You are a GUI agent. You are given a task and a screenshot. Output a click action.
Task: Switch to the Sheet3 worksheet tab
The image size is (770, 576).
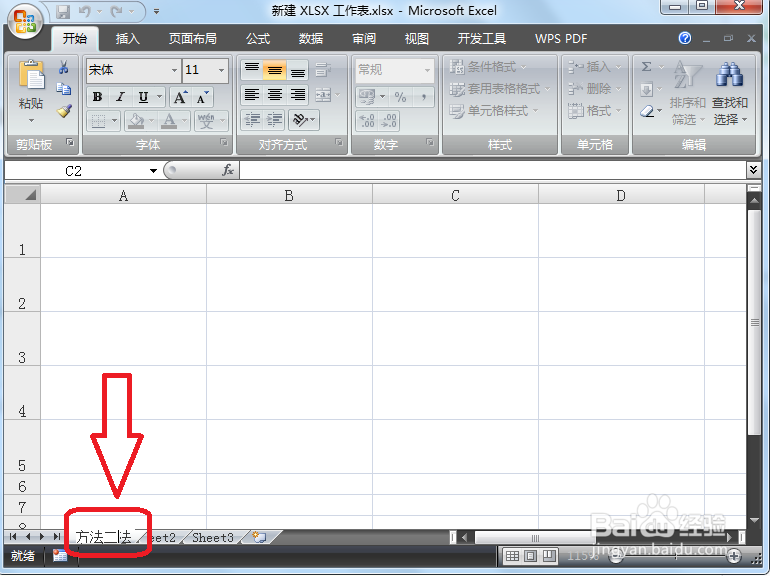213,537
